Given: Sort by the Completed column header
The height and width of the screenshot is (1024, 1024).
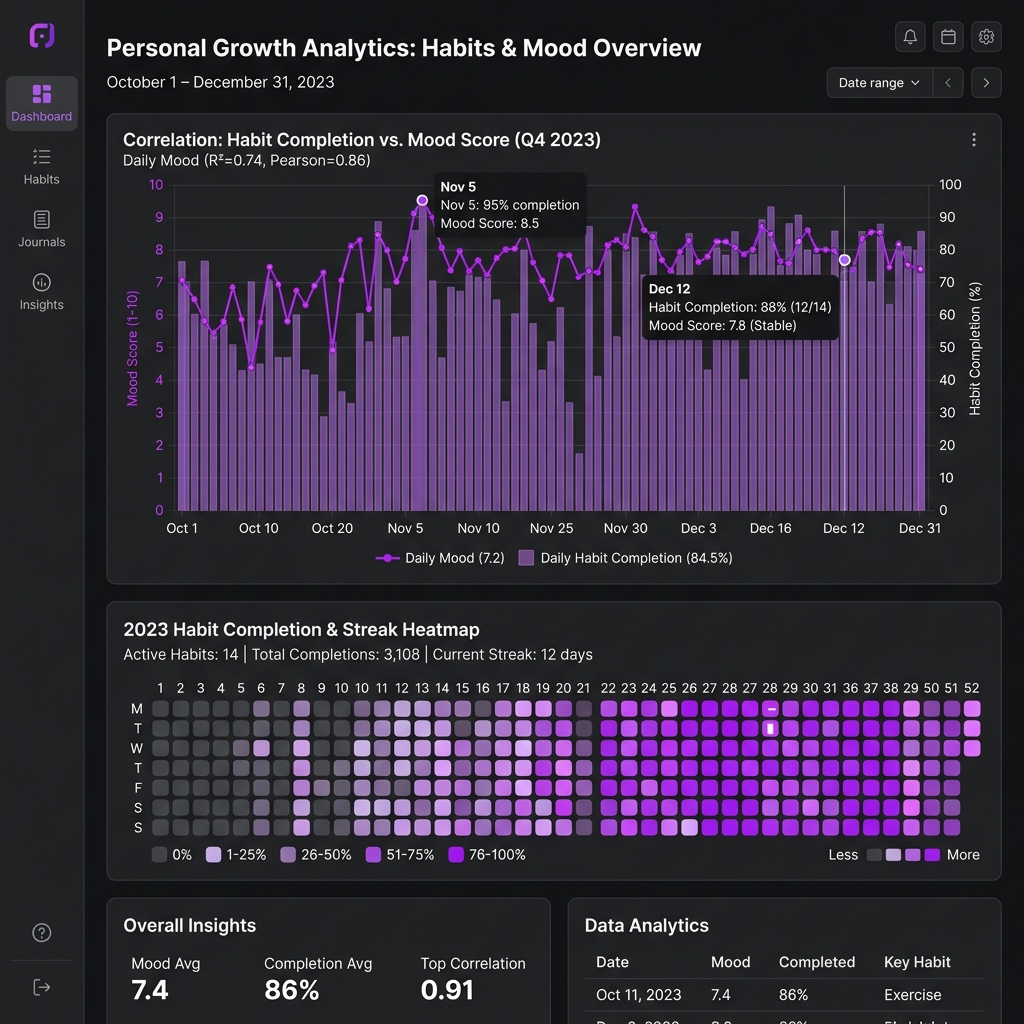Looking at the screenshot, I should [817, 962].
